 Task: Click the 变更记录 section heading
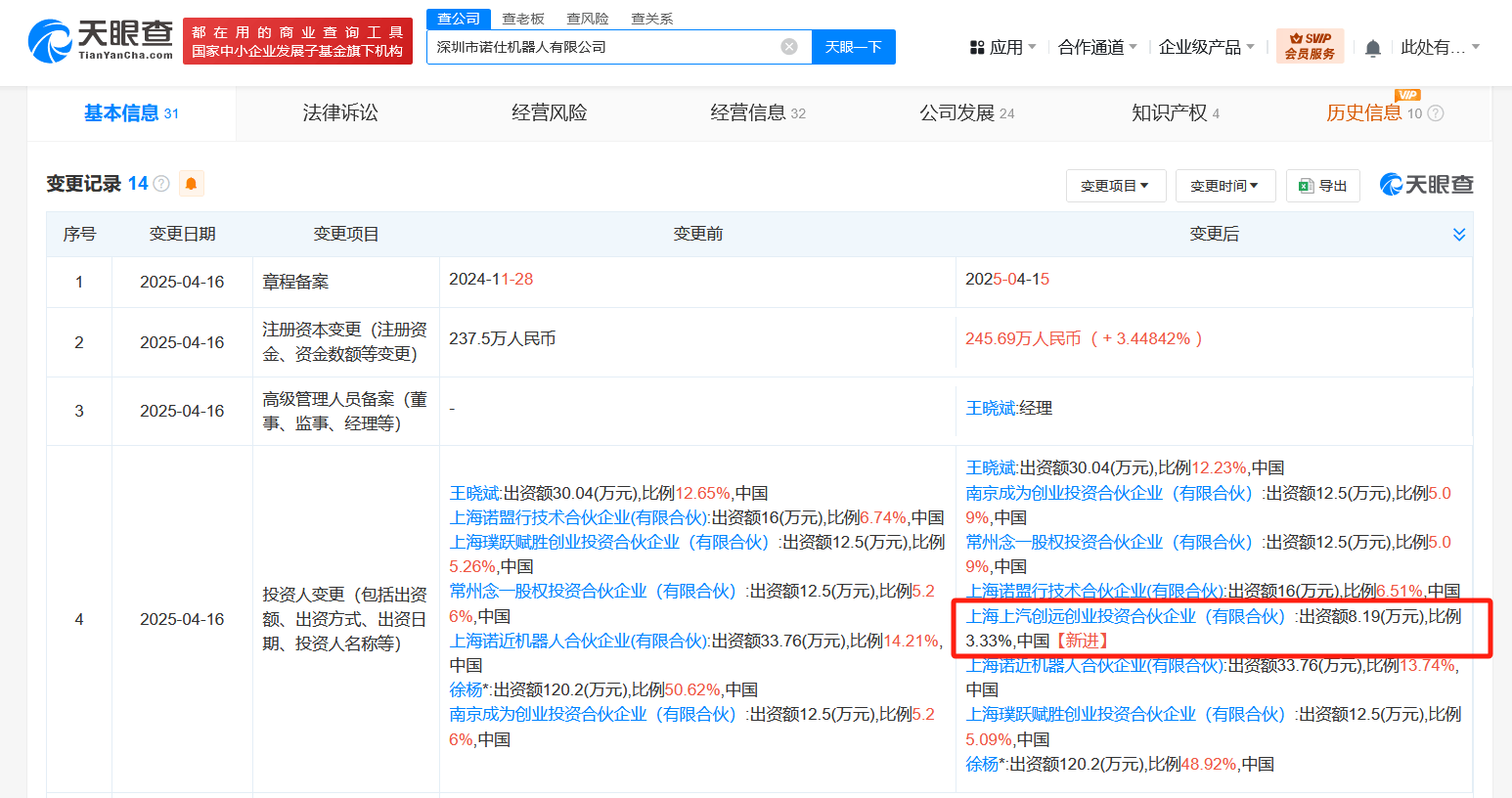(x=84, y=184)
